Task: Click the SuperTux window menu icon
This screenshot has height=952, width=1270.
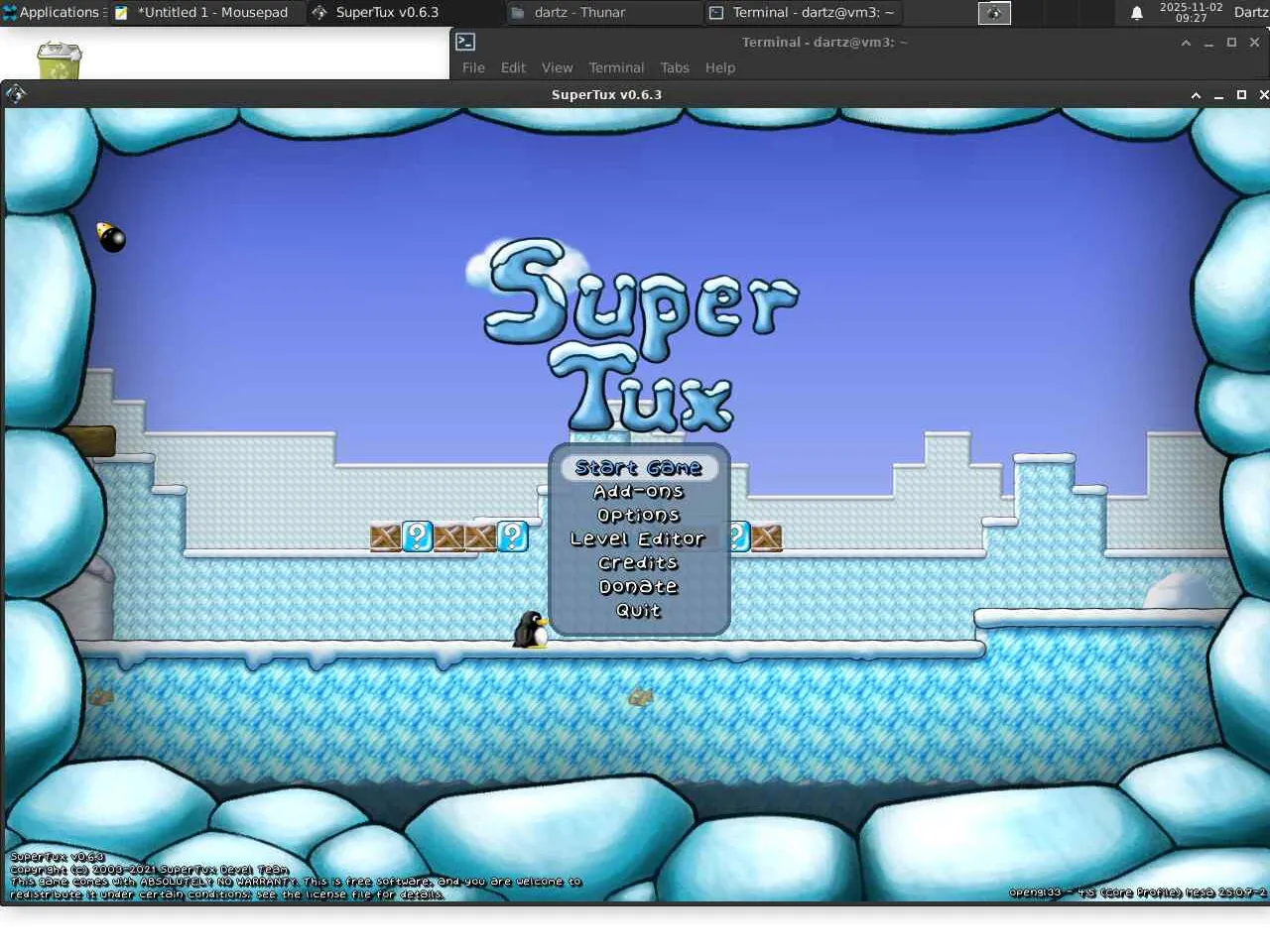Action: click(16, 94)
